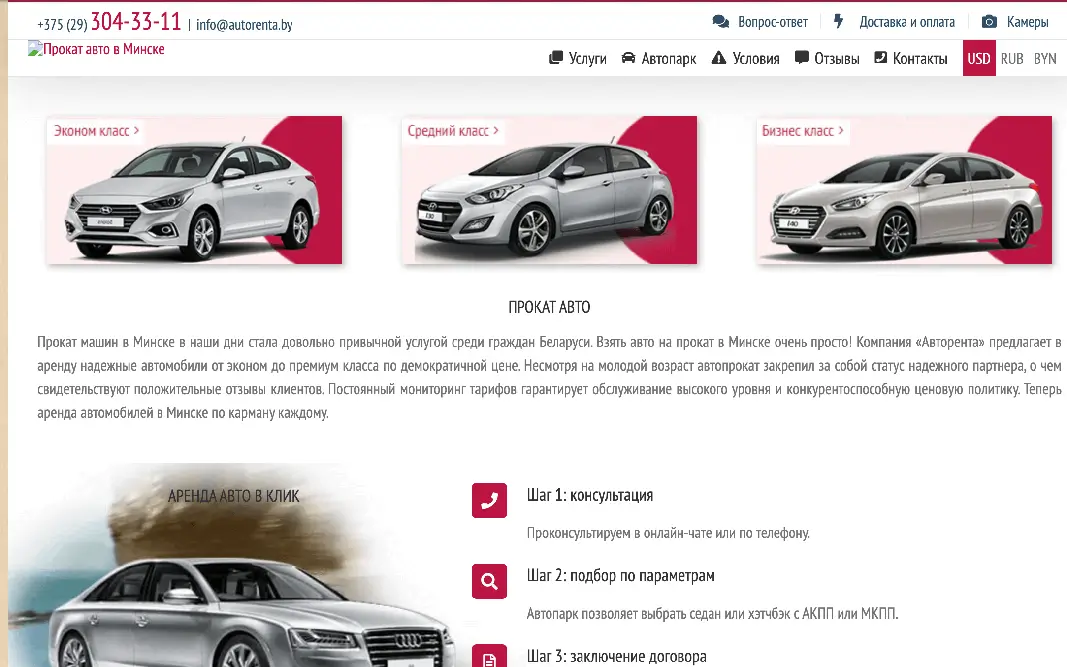The image size is (1067, 667).
Task: Click the camera icon next to Камеры
Action: point(989,22)
